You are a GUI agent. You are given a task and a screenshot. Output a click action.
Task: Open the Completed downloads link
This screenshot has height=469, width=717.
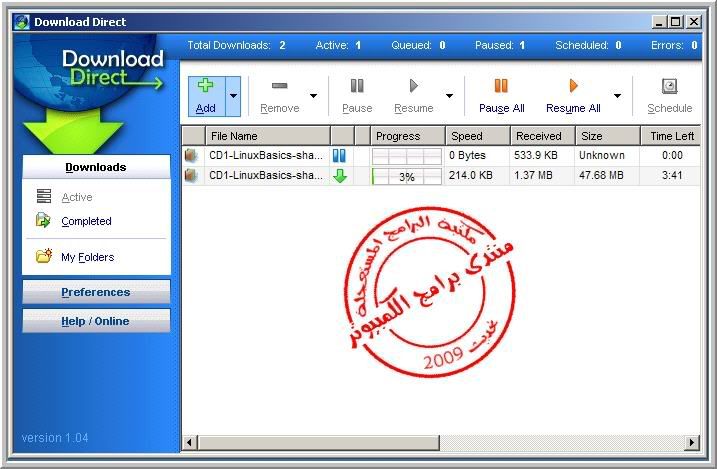coord(86,221)
